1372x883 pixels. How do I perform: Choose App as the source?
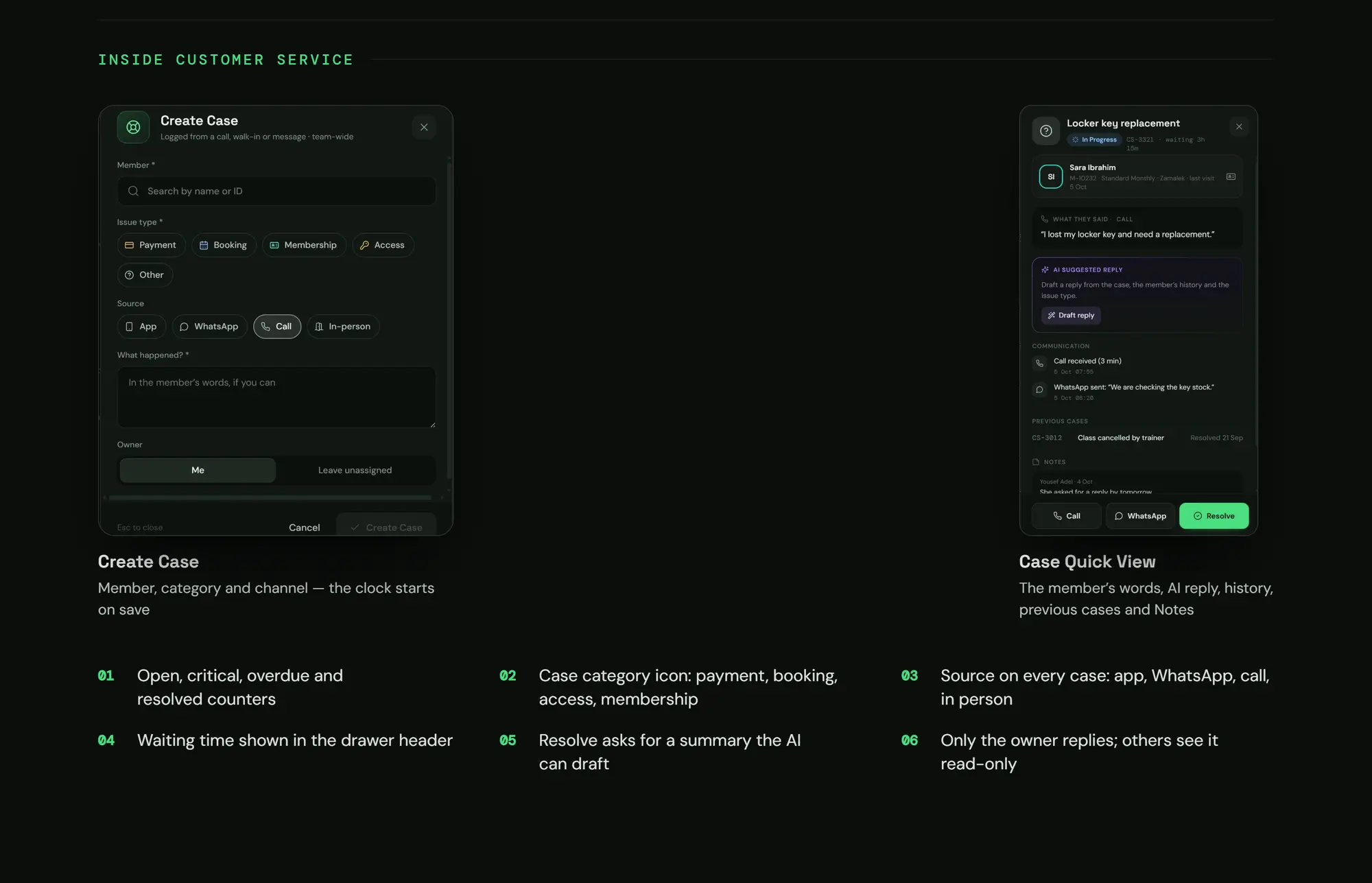[141, 327]
